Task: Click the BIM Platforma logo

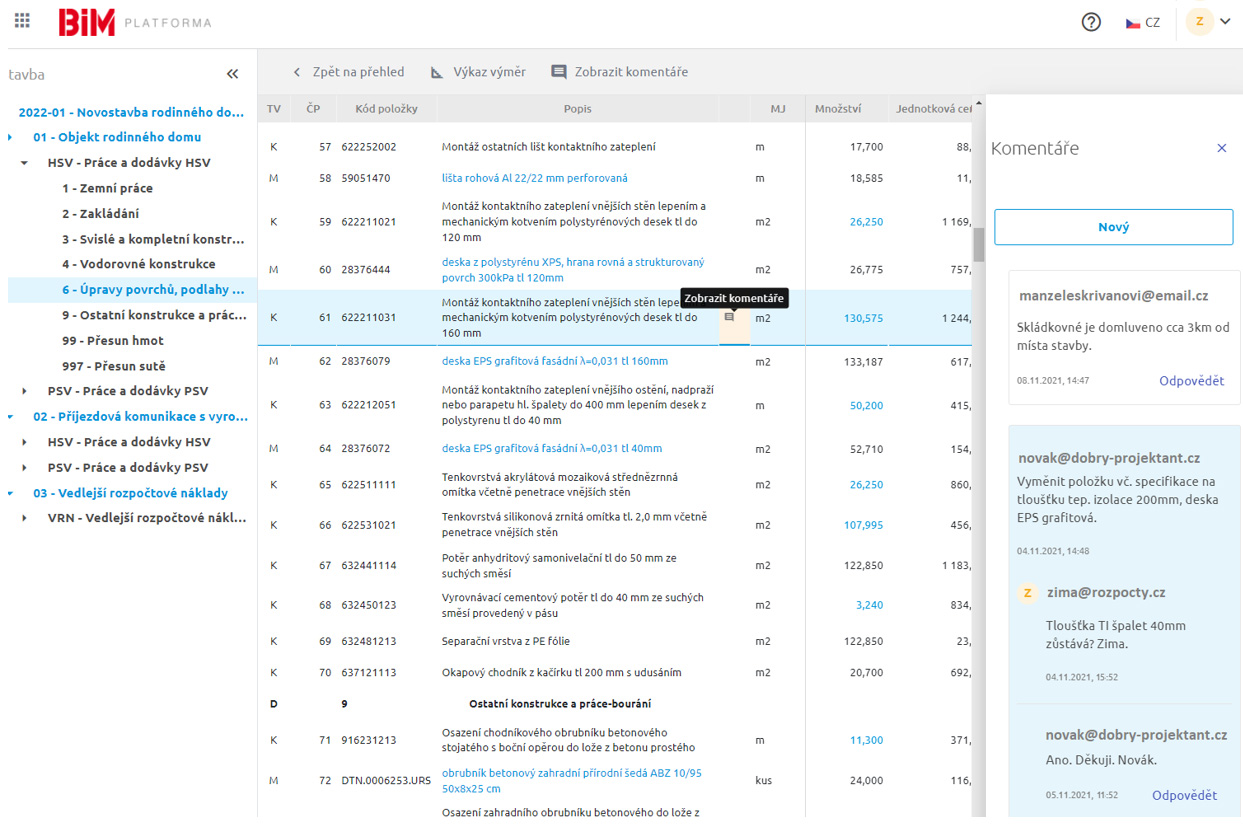Action: [134, 22]
